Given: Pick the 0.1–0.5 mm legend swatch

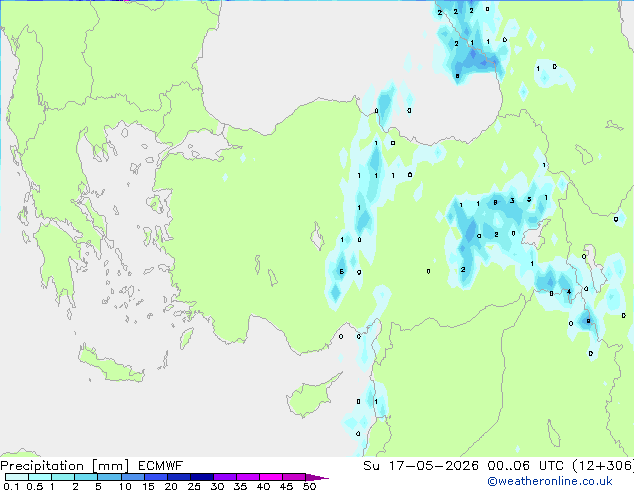Looking at the screenshot, I should [x=17, y=477].
